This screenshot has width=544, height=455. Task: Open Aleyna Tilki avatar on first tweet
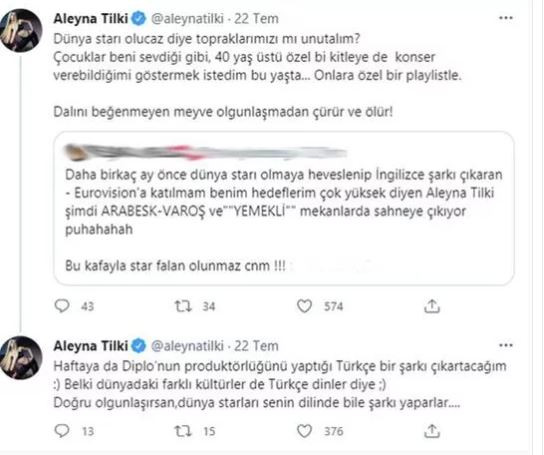(x=21, y=31)
